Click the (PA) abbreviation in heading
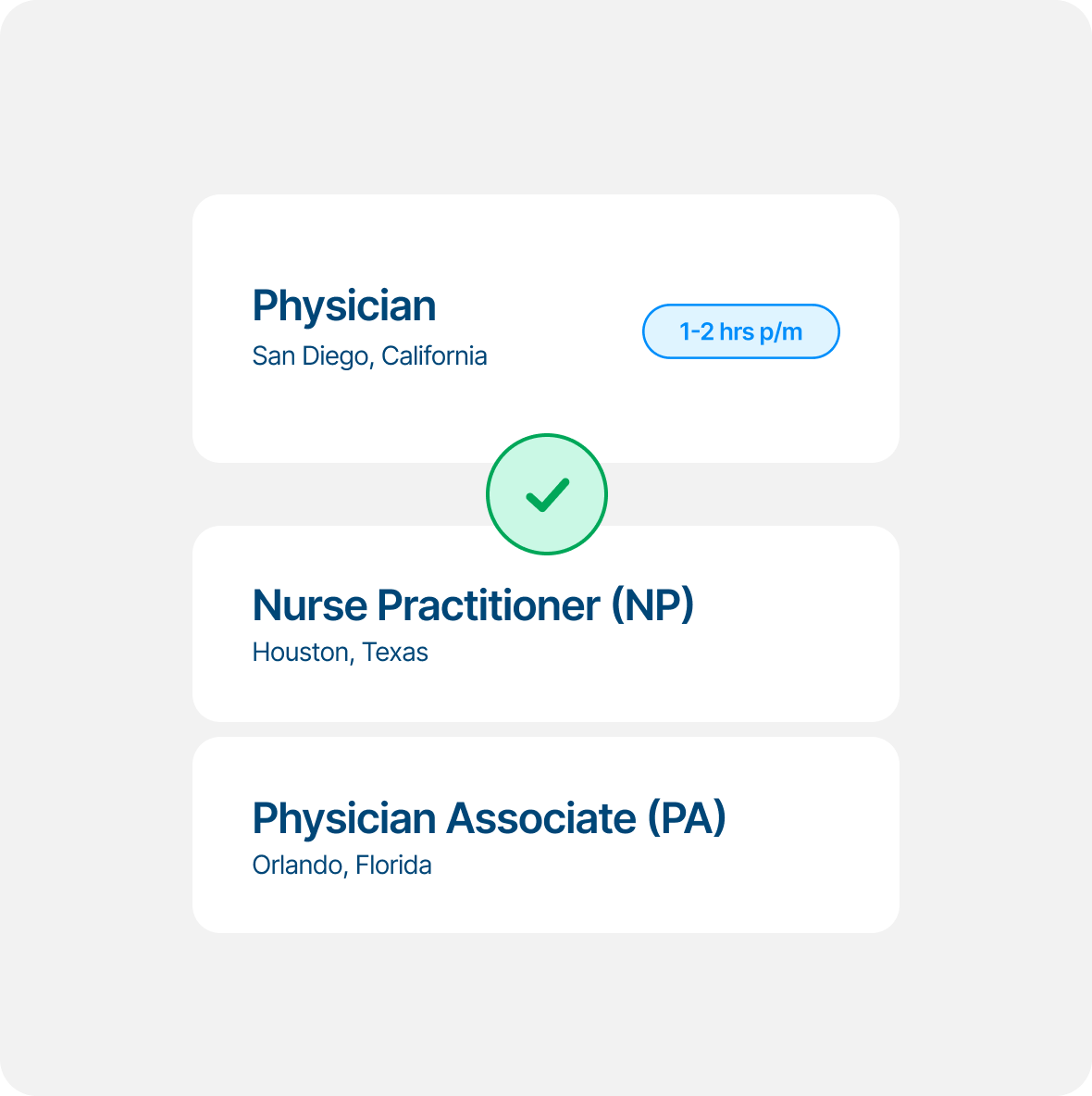 pos(686,818)
